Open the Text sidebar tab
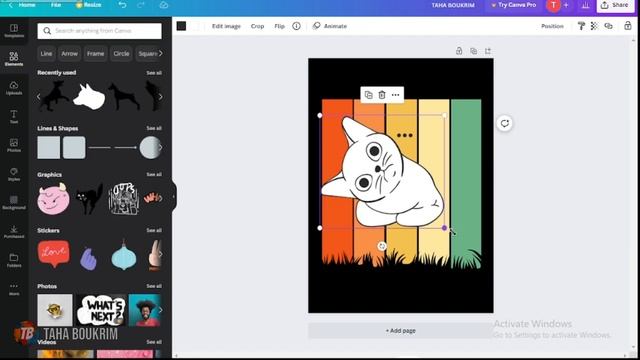This screenshot has height=360, width=640. click(x=14, y=116)
